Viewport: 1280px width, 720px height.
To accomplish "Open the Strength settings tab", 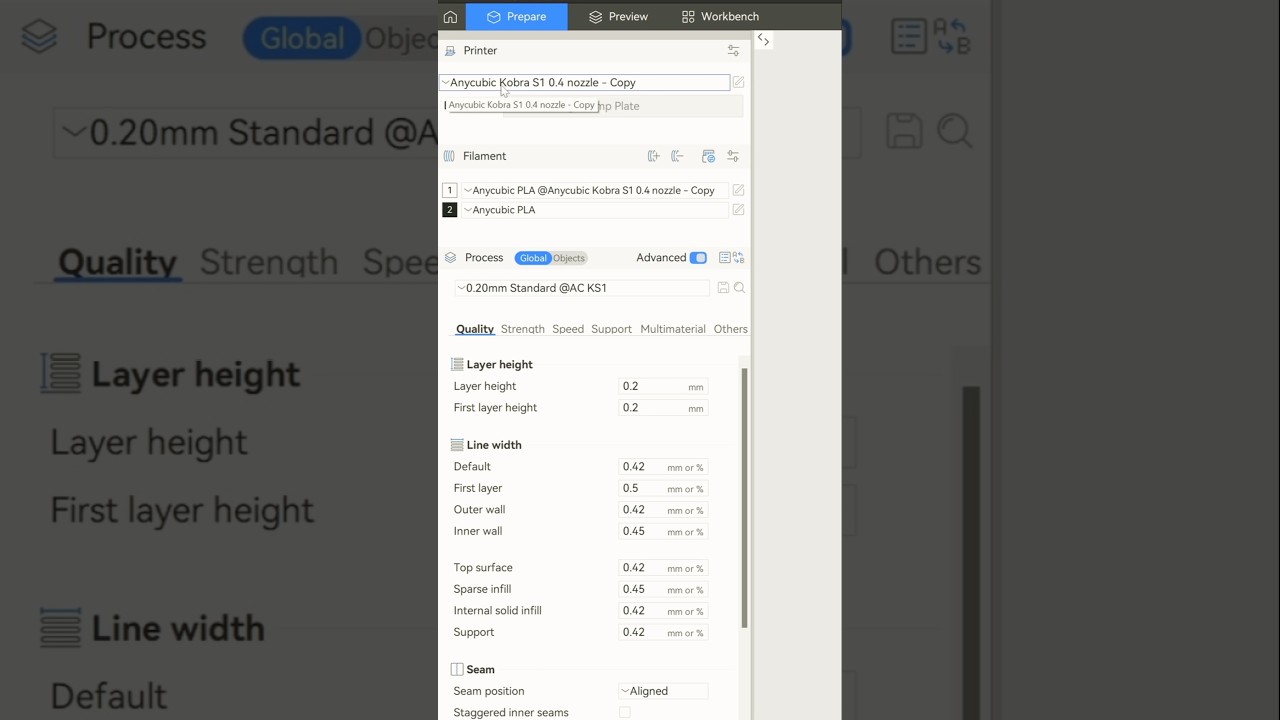I will coord(523,329).
